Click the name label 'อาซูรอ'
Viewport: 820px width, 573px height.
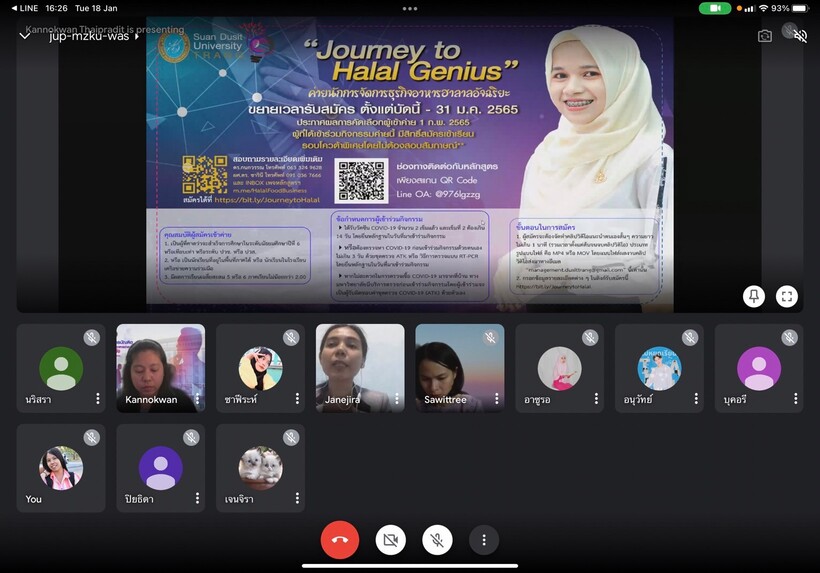point(537,399)
